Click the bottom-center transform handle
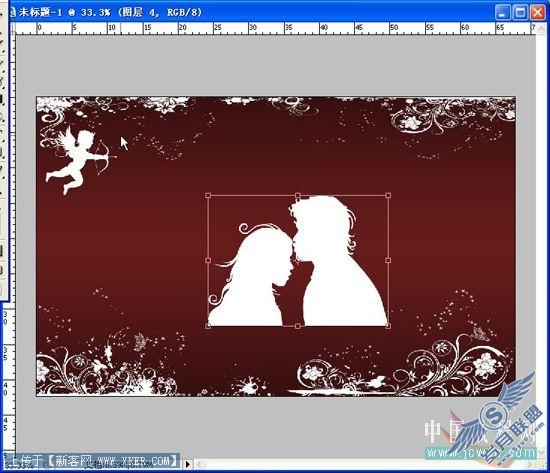The image size is (550, 473). [298, 326]
